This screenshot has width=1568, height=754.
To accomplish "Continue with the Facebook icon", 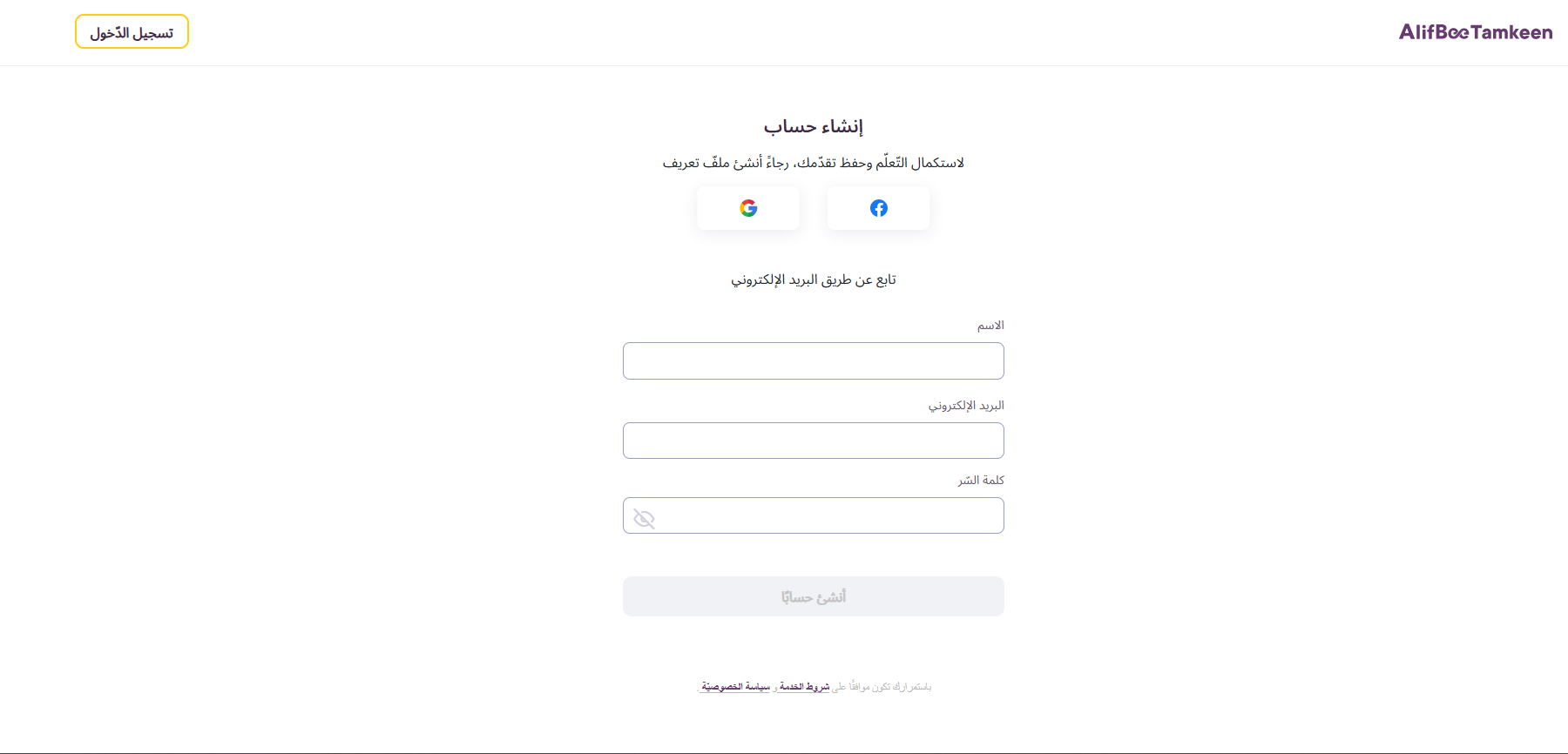I will pos(878,208).
